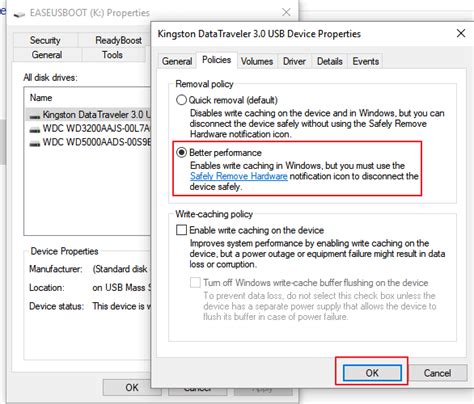Viewport: 474px width, 404px height.
Task: Click Manufacturer label in Device Properties
Action: click(x=56, y=269)
